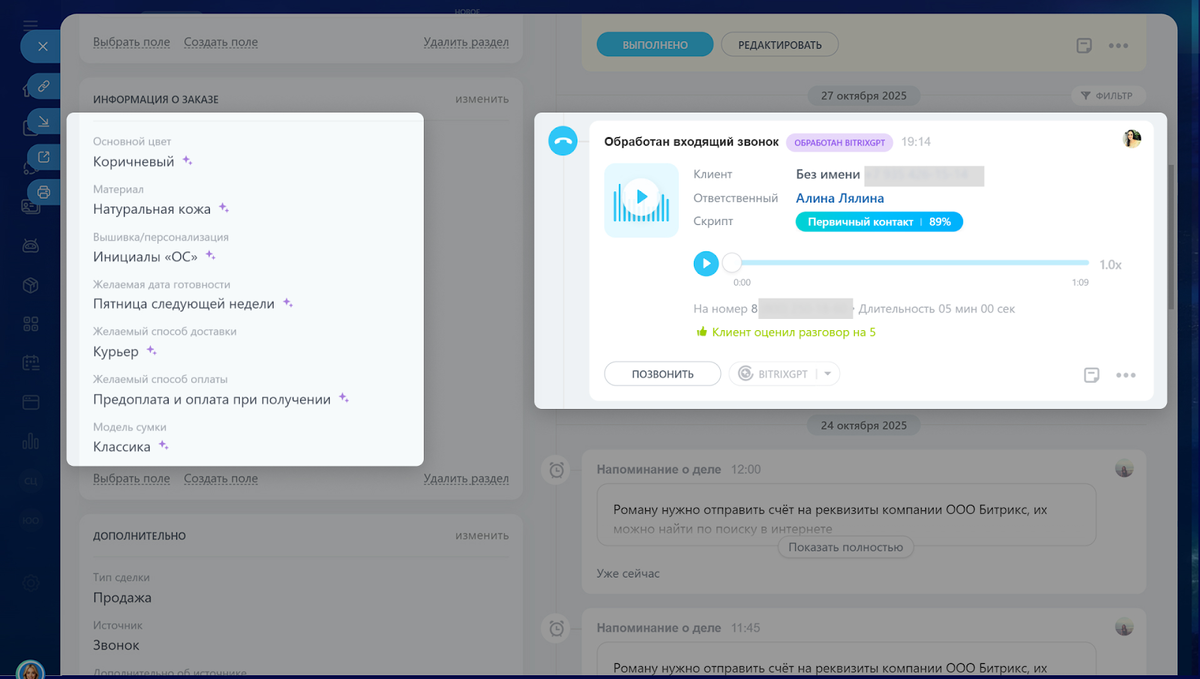
Task: Click the ПОЗВОНИТЬ button
Action: click(662, 374)
